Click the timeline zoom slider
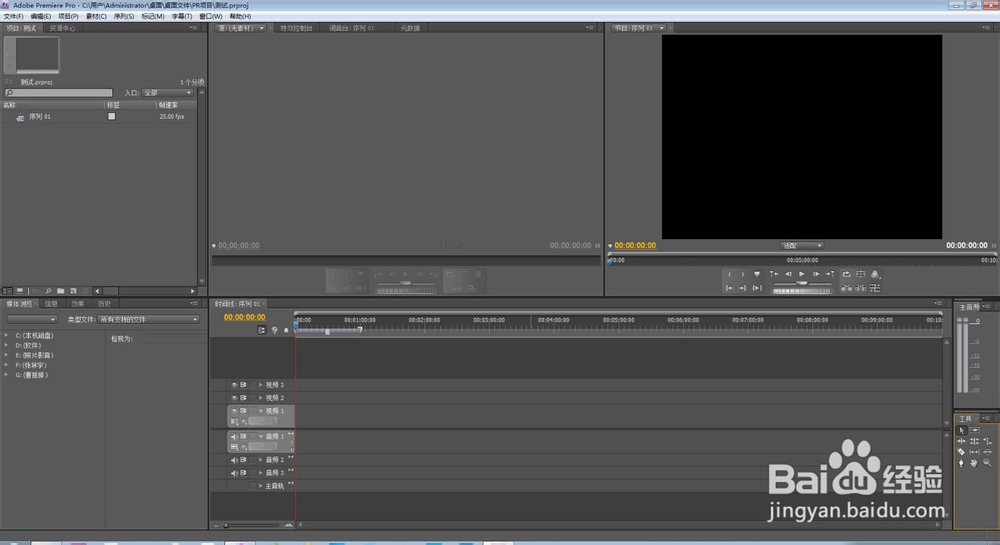Image resolution: width=1000 pixels, height=545 pixels. (x=252, y=525)
